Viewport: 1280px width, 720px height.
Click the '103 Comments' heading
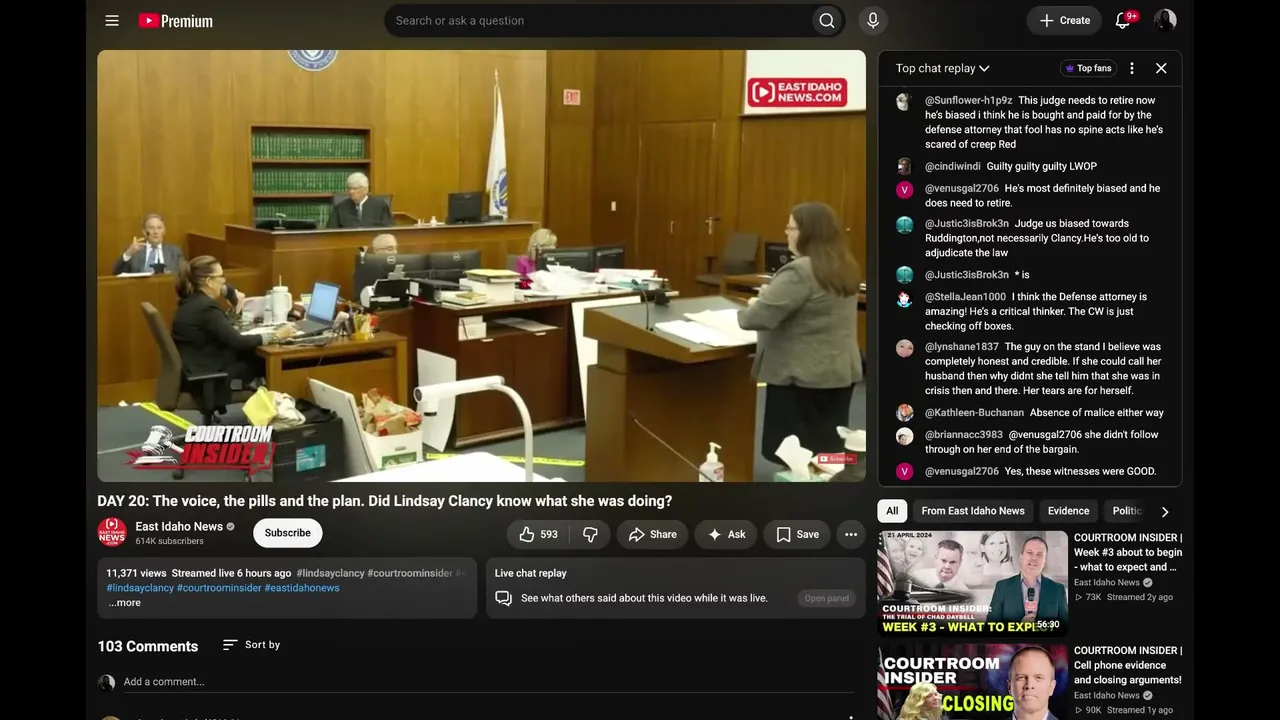click(x=148, y=646)
